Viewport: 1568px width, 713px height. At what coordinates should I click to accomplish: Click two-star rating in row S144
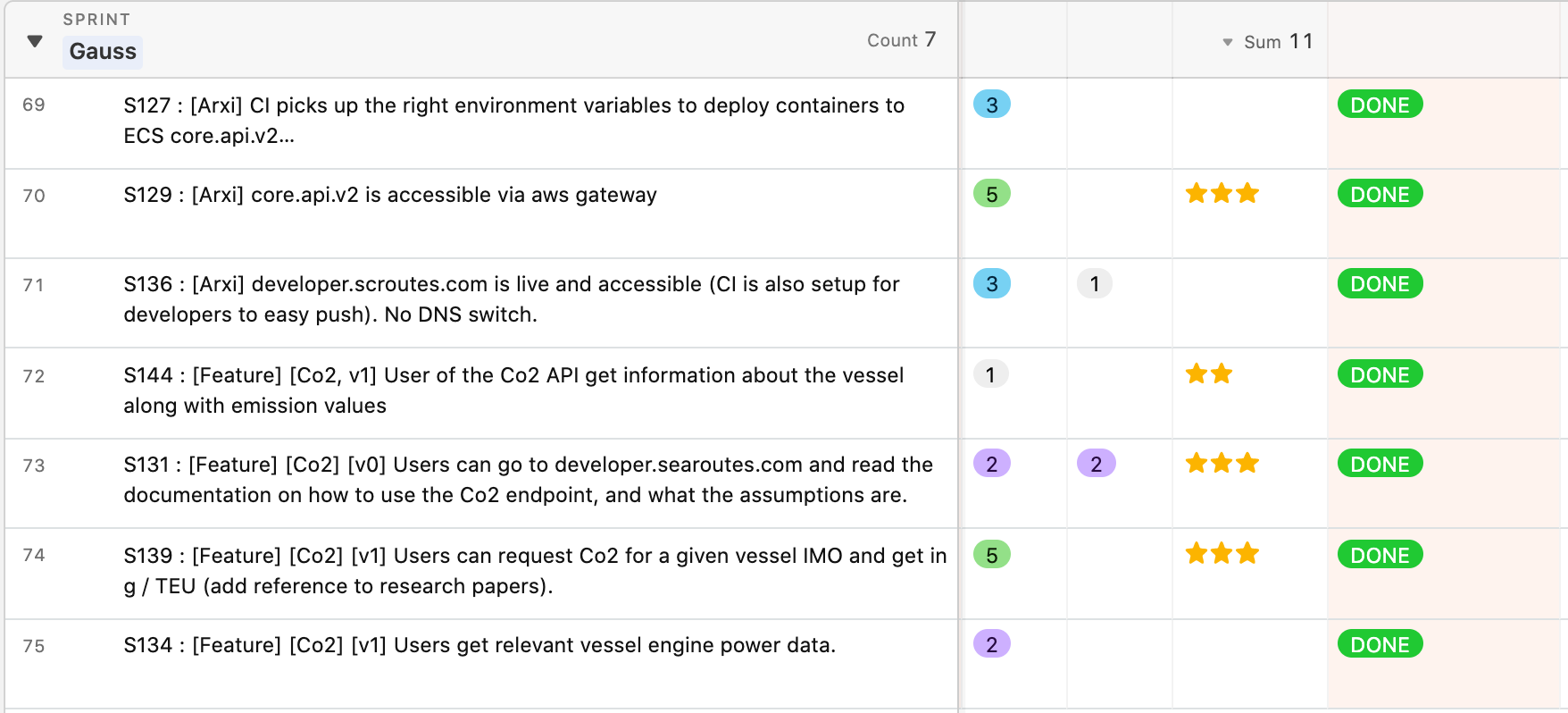pos(1209,373)
